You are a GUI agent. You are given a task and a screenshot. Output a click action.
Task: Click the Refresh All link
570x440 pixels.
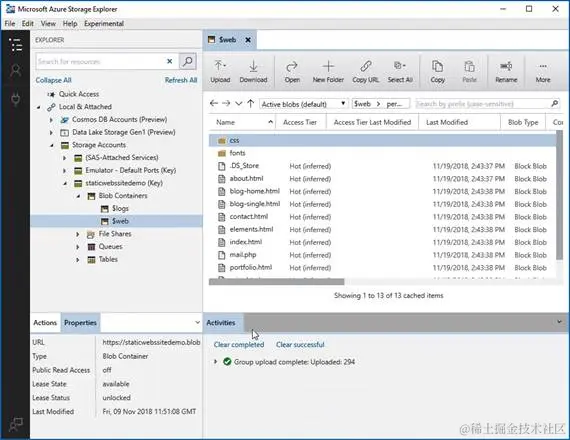pyautogui.click(x=181, y=80)
